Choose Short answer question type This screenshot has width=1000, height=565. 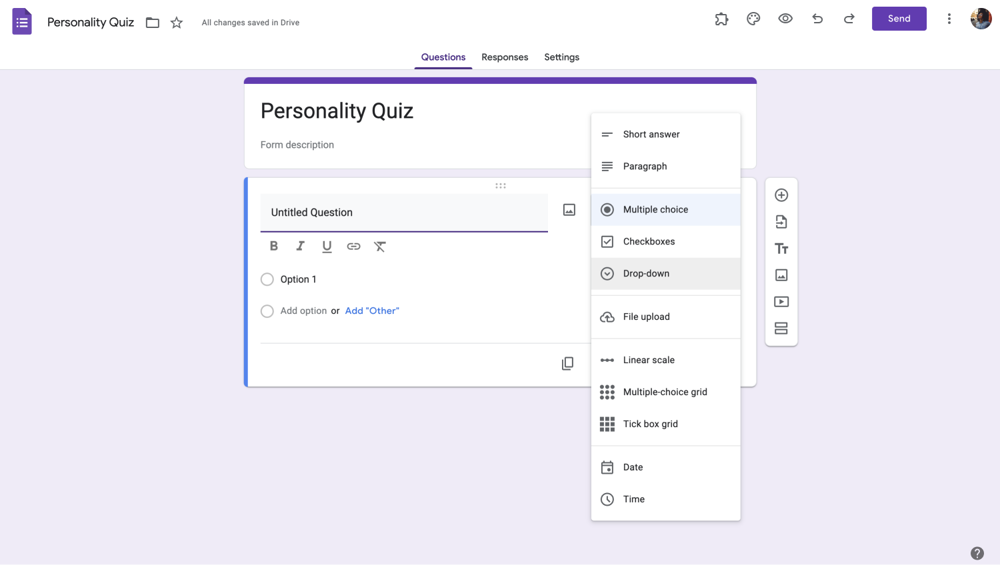point(666,135)
